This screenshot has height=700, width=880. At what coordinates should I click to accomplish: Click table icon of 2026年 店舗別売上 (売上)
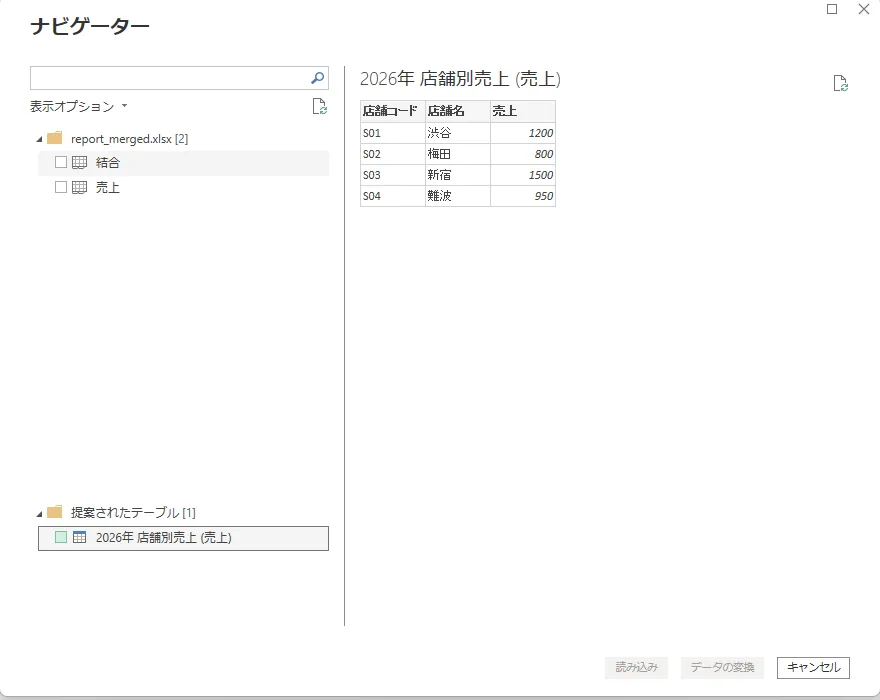point(80,537)
